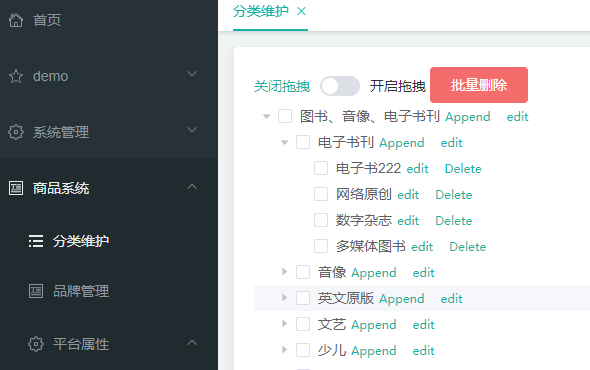The image size is (590, 370).
Task: Click the 商品系统 menu icon
Action: pos(16,188)
